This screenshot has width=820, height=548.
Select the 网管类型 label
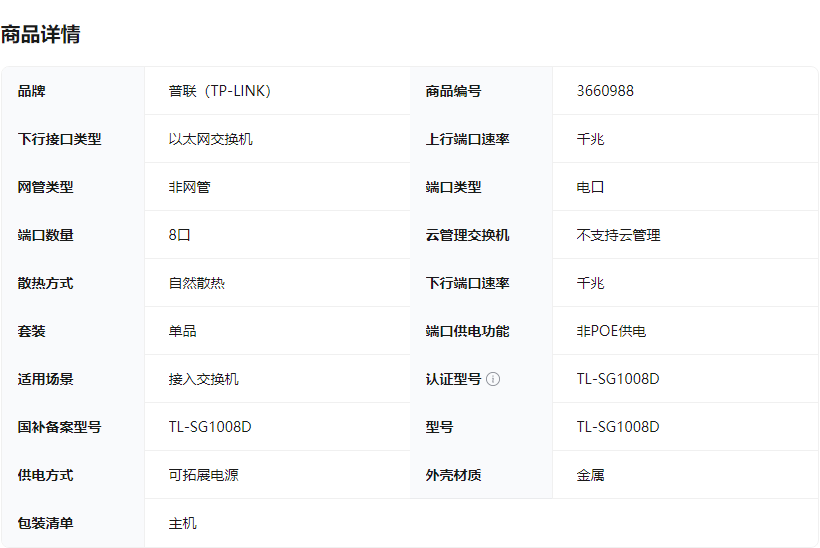coord(45,187)
